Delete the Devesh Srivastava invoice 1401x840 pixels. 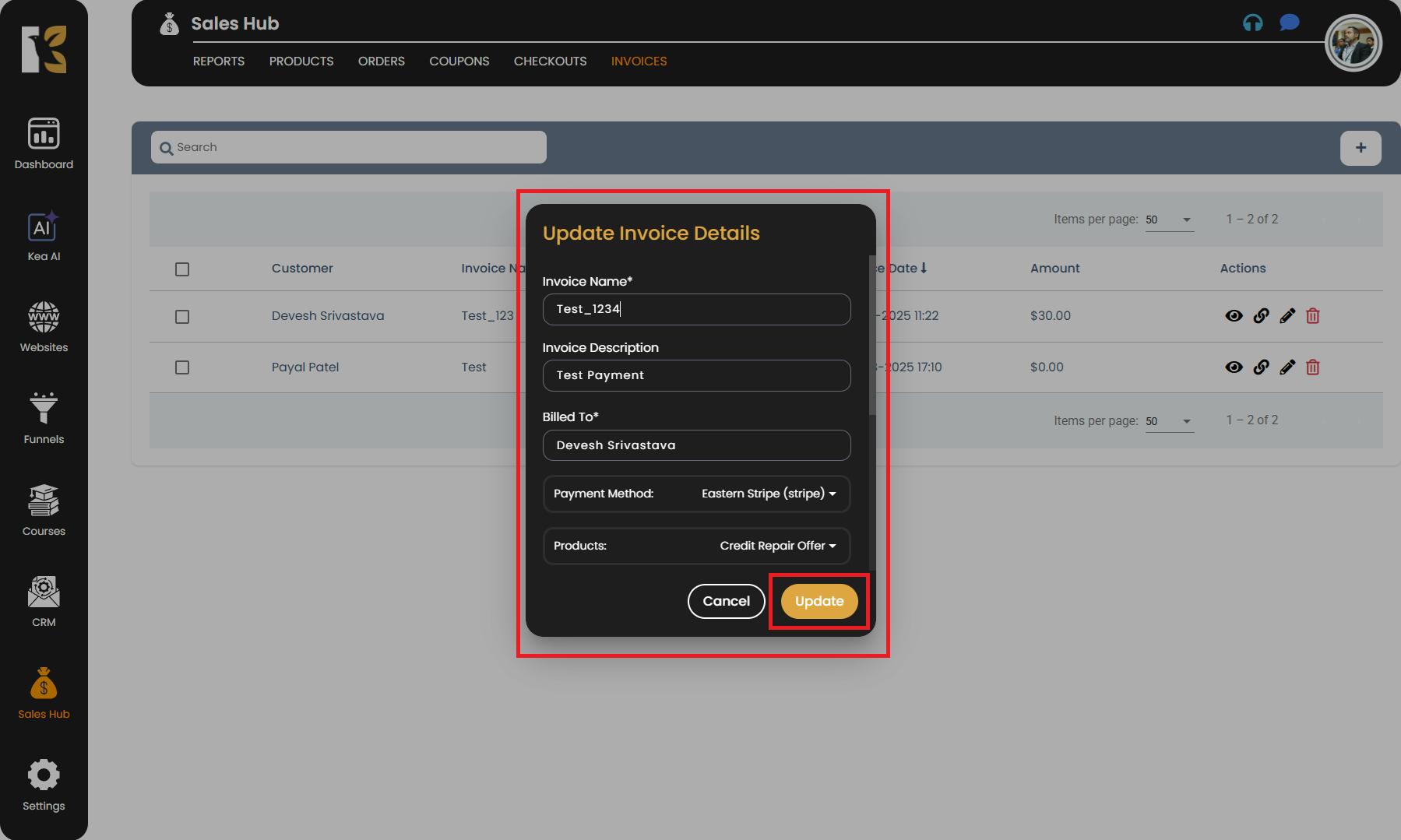point(1312,316)
